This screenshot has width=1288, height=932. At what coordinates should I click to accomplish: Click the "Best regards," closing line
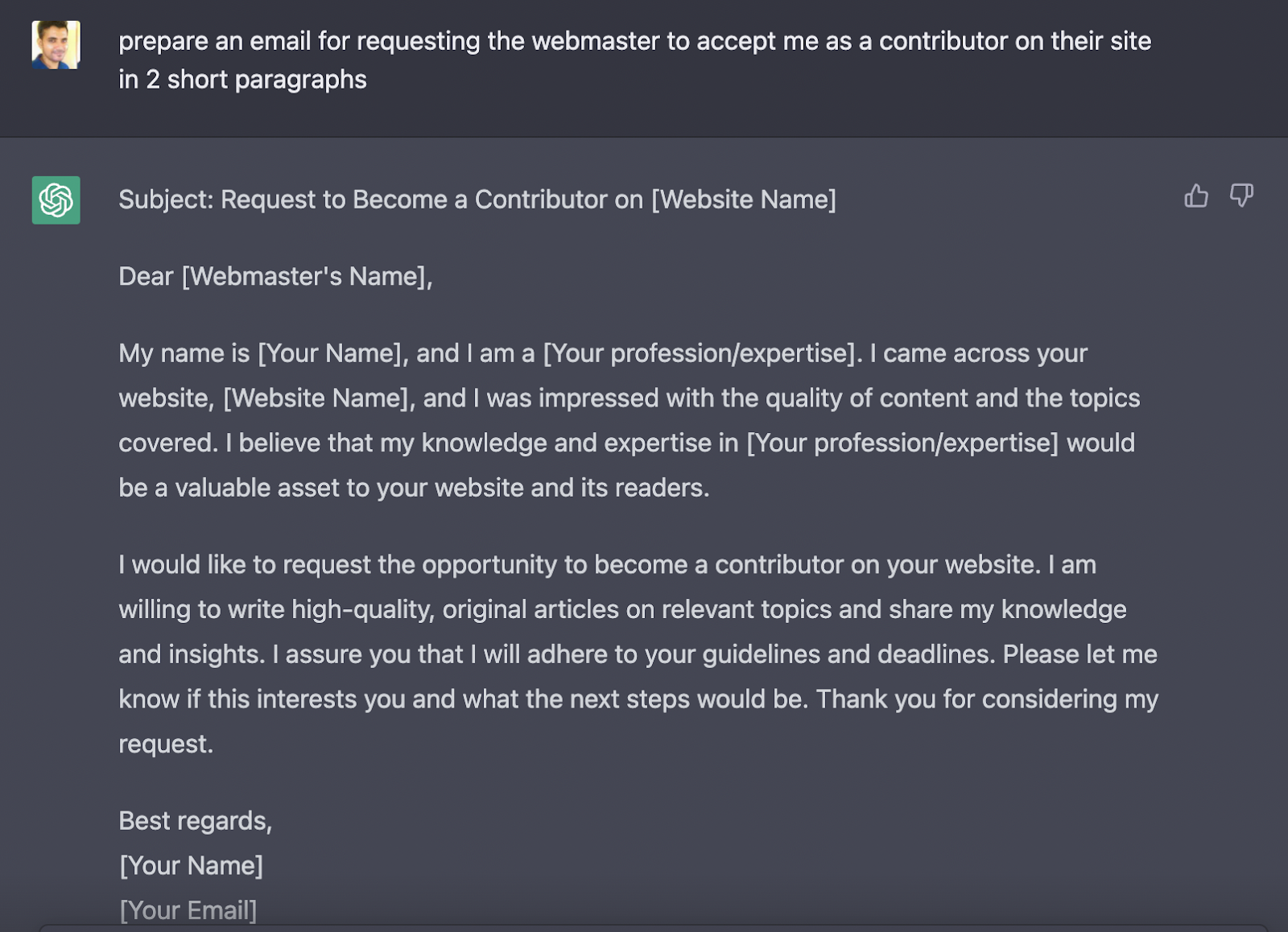click(x=196, y=821)
